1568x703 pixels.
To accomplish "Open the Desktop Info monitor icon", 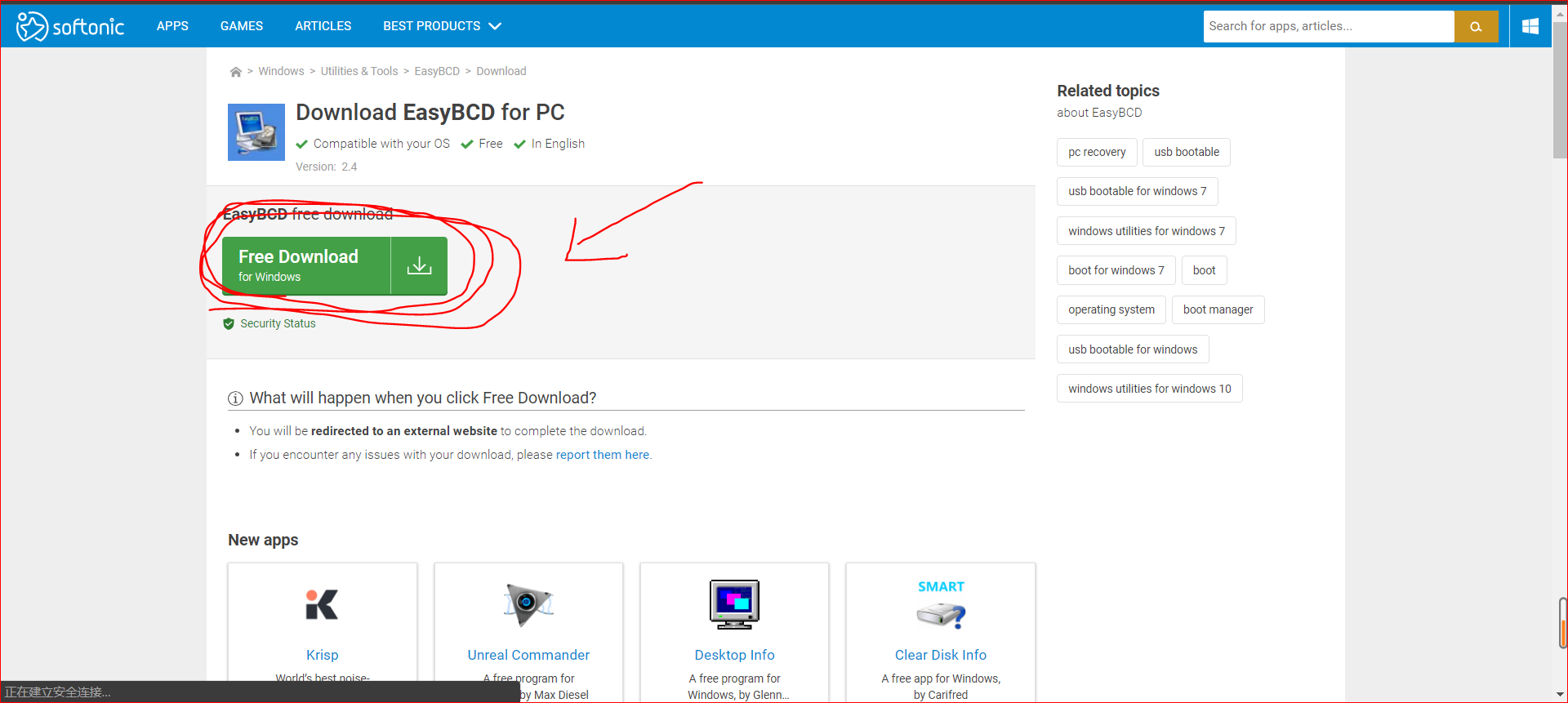I will [734, 605].
